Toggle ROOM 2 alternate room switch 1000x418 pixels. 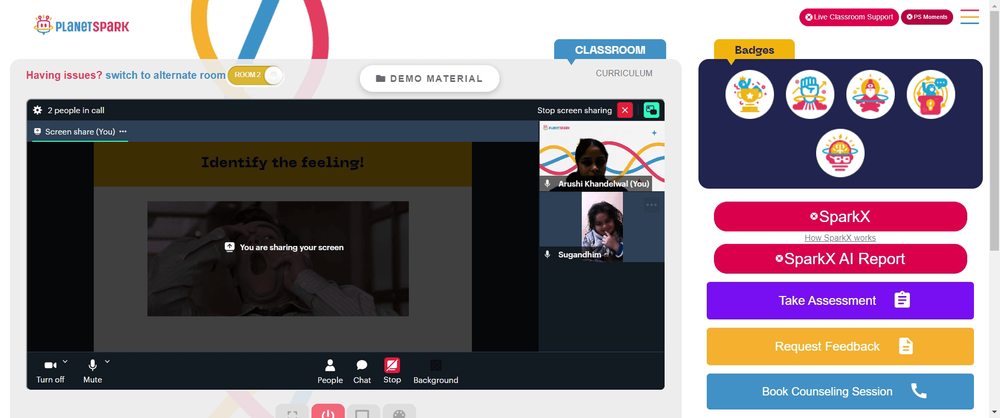pos(256,75)
